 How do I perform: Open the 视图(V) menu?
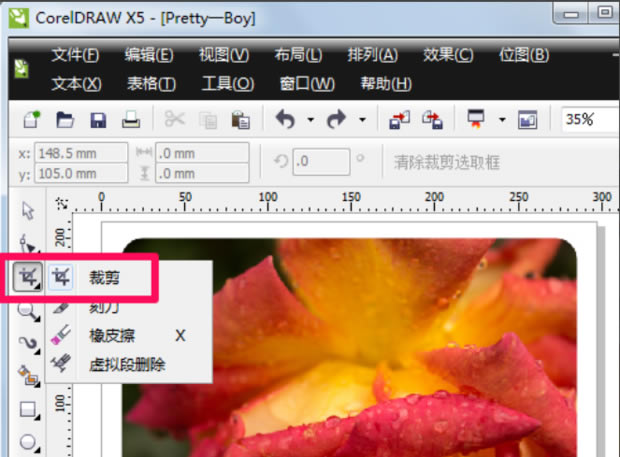(x=224, y=55)
